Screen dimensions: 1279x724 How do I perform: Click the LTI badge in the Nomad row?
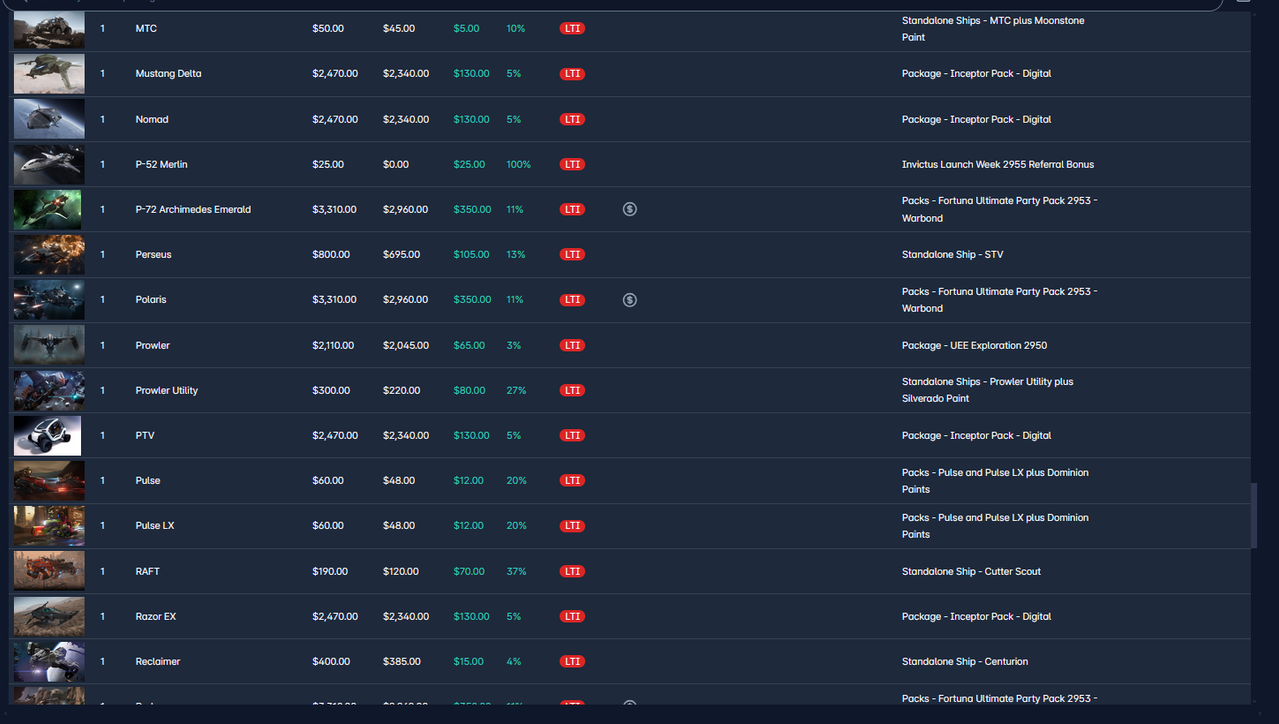(572, 119)
